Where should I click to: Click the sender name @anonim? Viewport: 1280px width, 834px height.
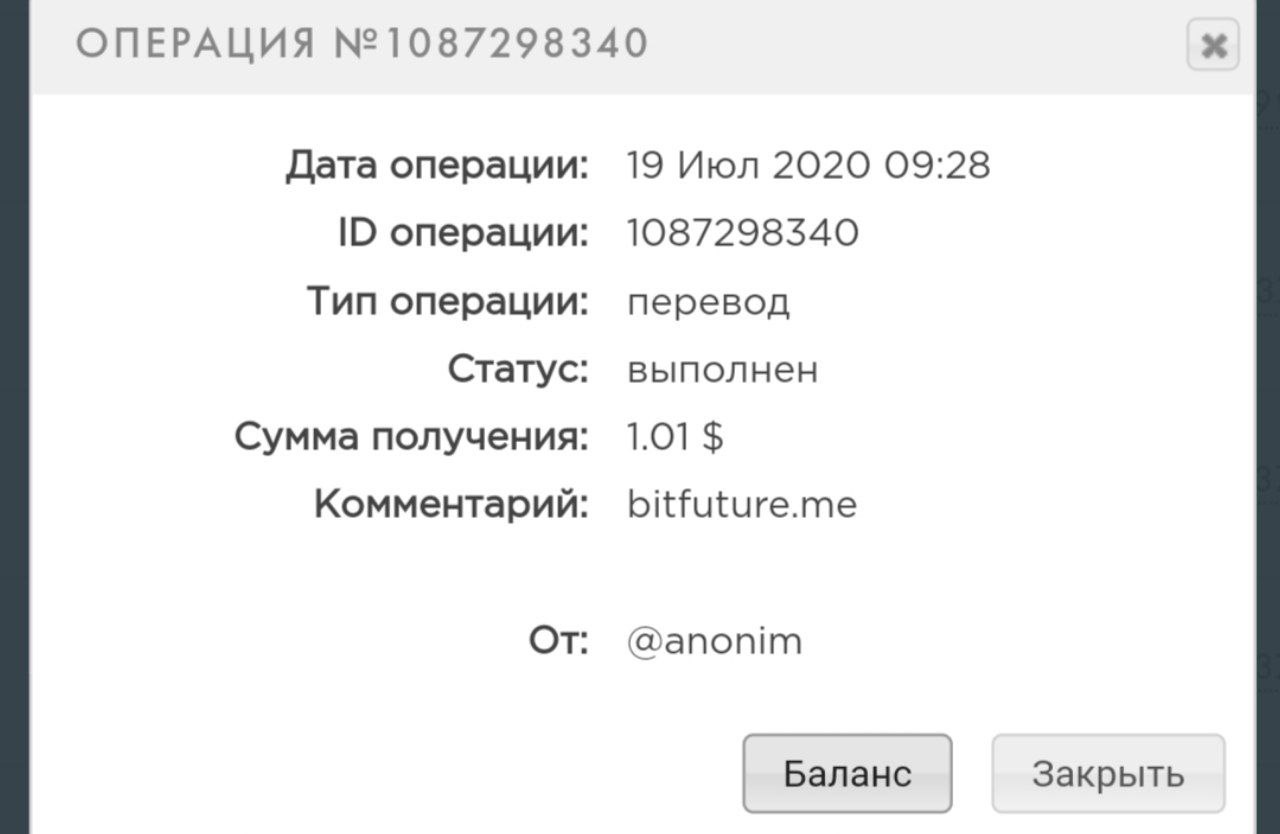(x=714, y=641)
